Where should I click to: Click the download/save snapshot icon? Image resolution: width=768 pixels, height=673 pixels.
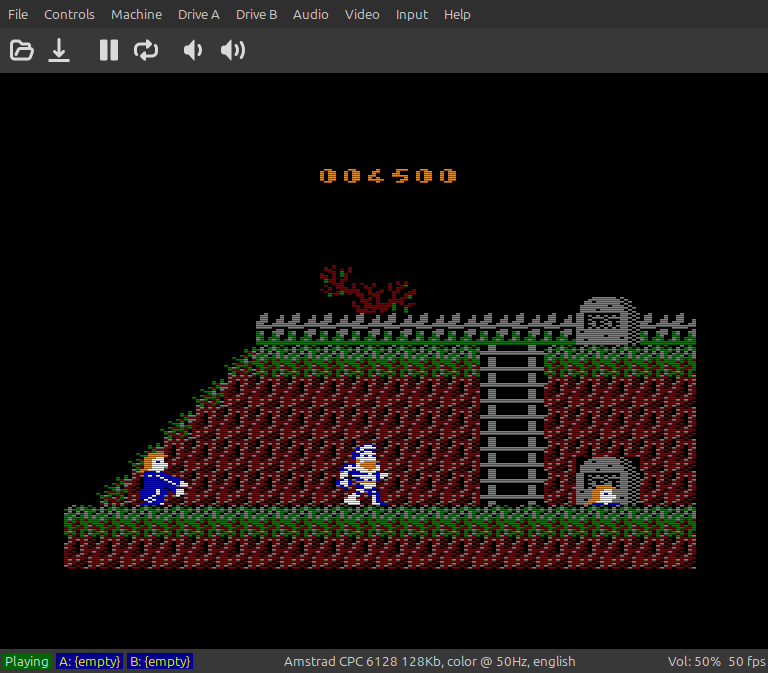pos(59,50)
